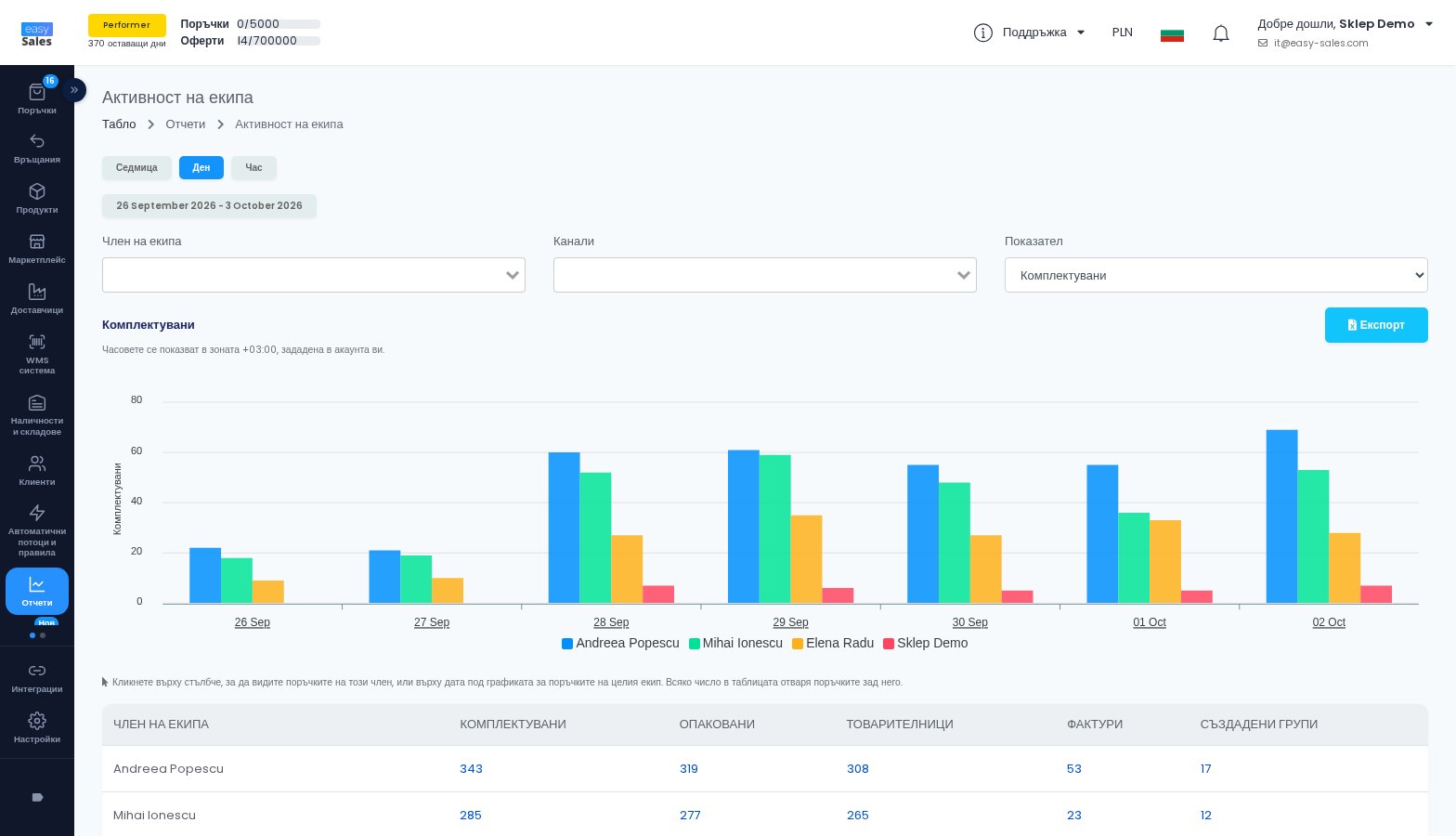Toggle Sklep Demo legend series
This screenshot has height=836, width=1456.
tap(926, 643)
